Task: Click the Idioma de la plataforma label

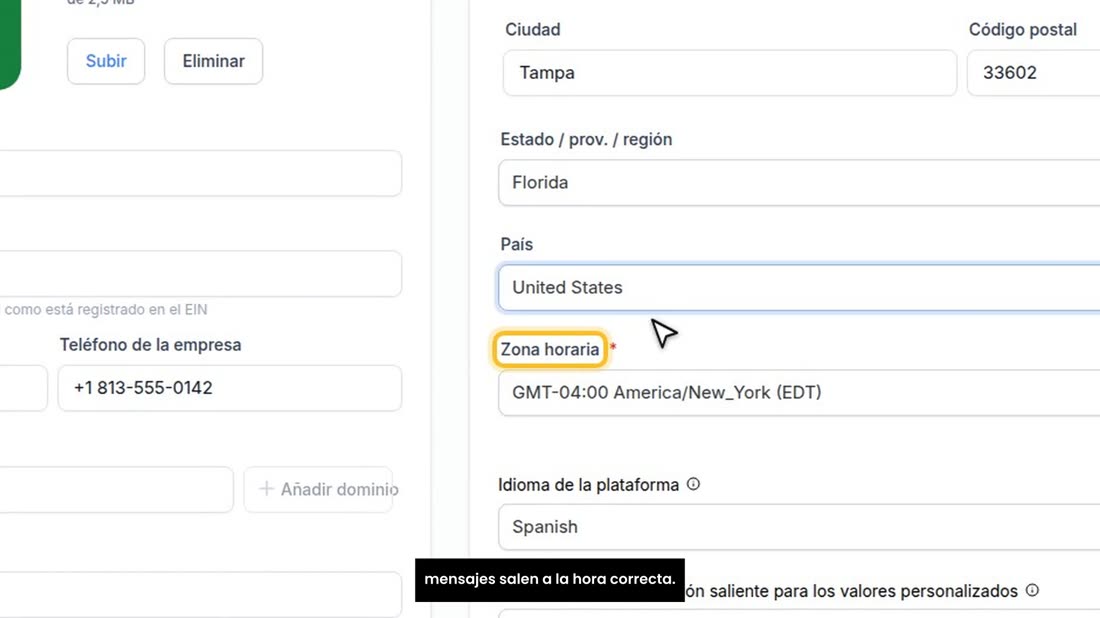Action: [x=589, y=485]
